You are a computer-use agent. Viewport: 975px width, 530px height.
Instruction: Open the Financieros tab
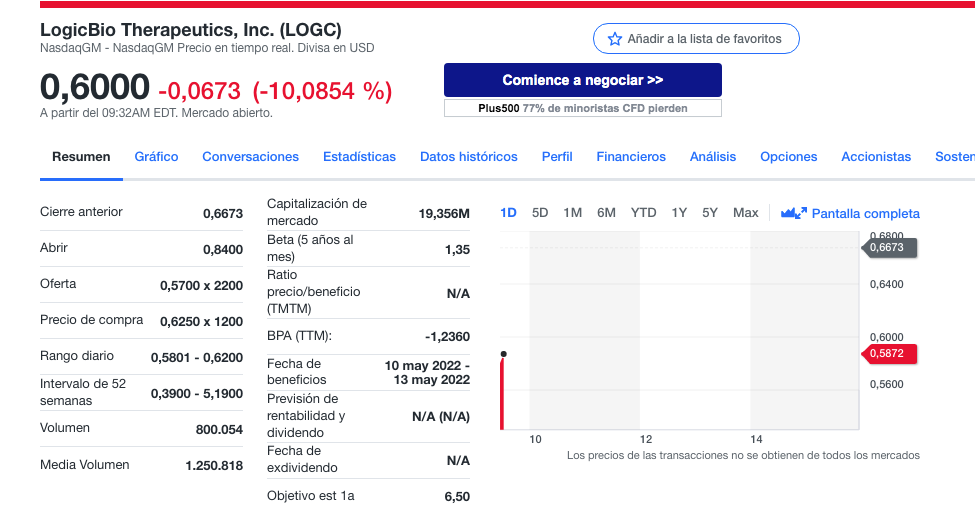pos(631,157)
